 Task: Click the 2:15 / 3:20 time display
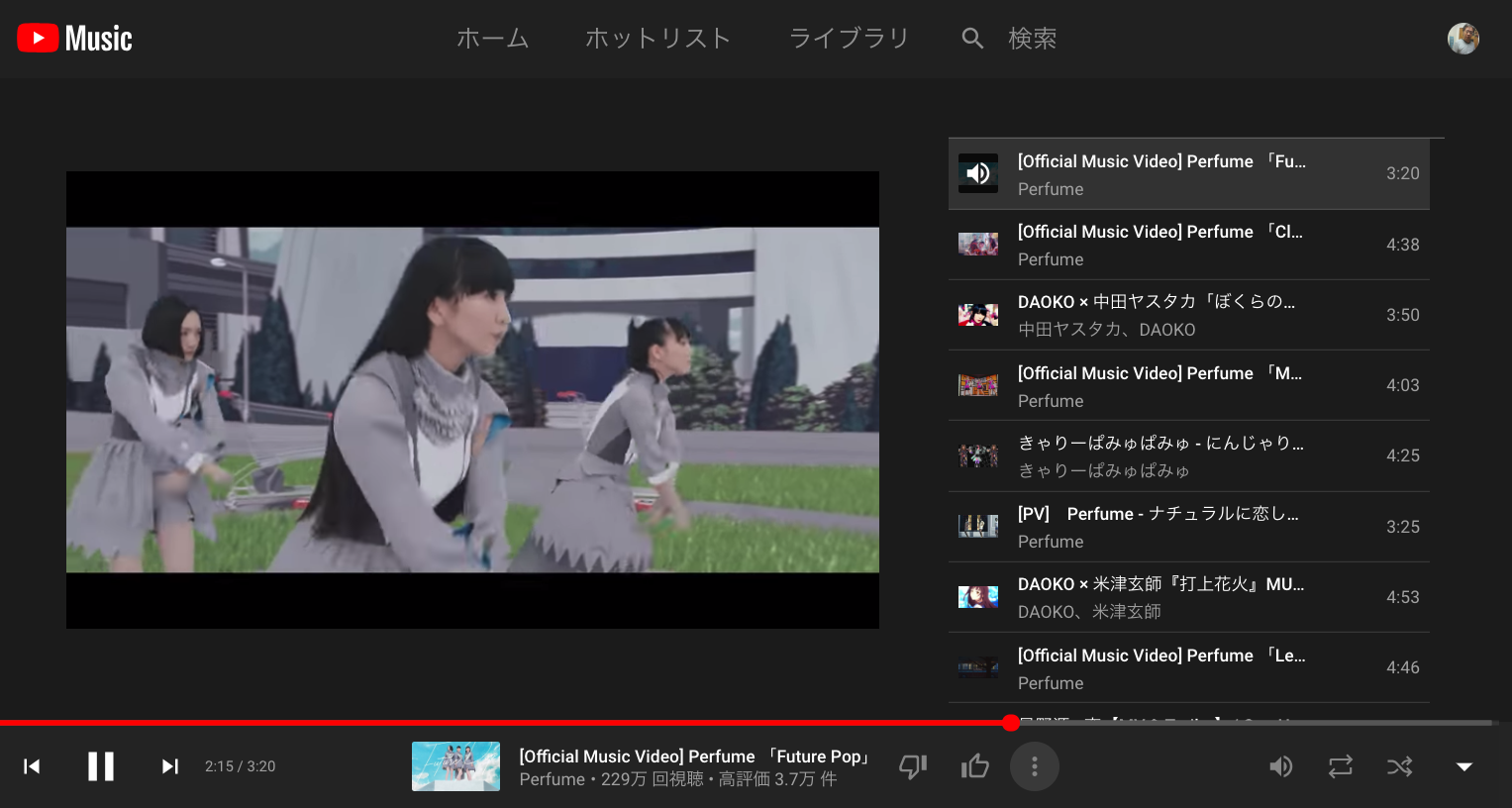pyautogui.click(x=241, y=766)
